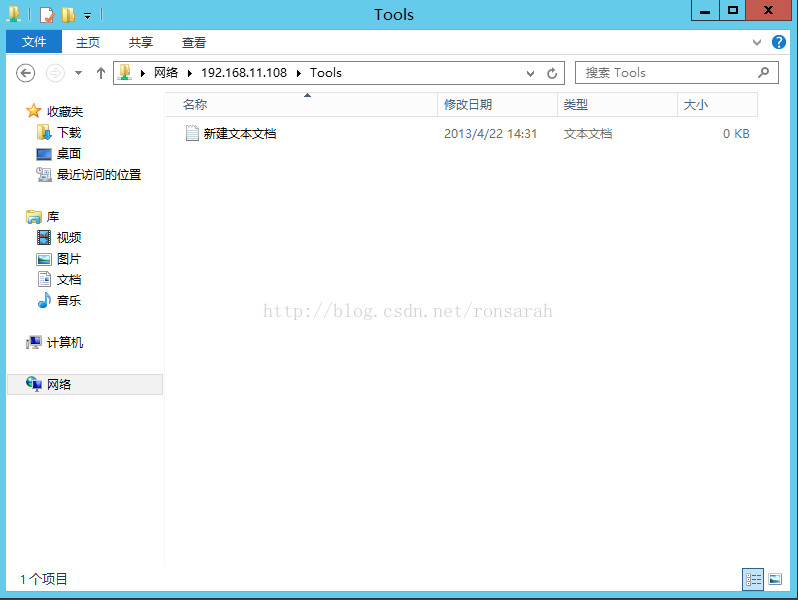Switch to the 查看 ribbon tab

pyautogui.click(x=194, y=42)
